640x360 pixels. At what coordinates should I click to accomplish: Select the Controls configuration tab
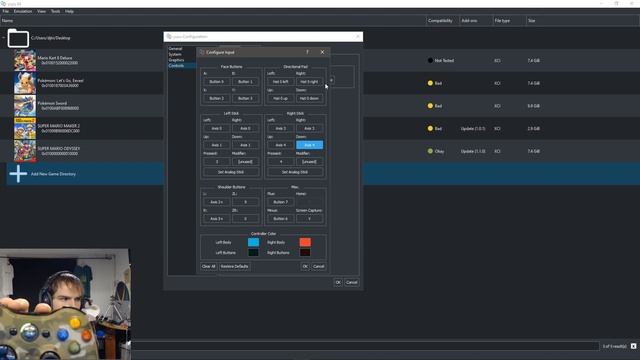176,66
